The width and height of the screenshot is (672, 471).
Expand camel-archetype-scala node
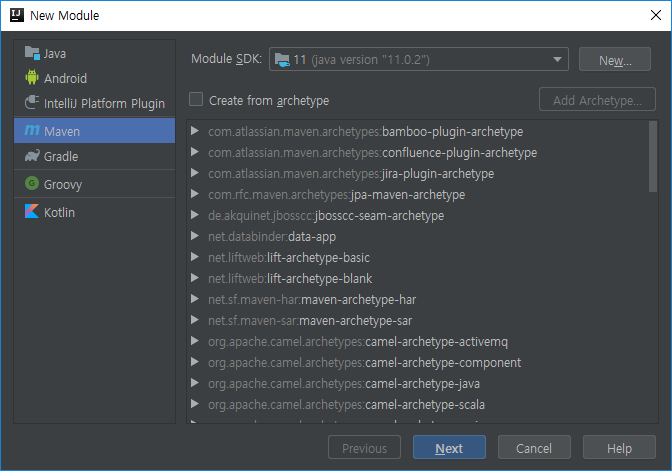pos(195,404)
